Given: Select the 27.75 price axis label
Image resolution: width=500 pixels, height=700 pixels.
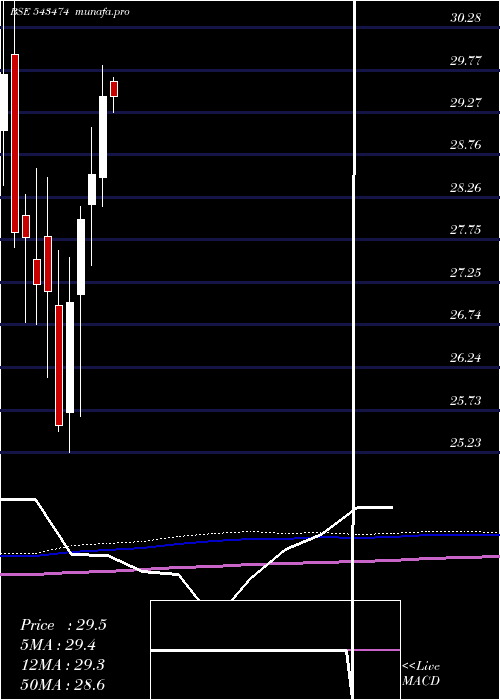Looking at the screenshot, I should coord(466,230).
